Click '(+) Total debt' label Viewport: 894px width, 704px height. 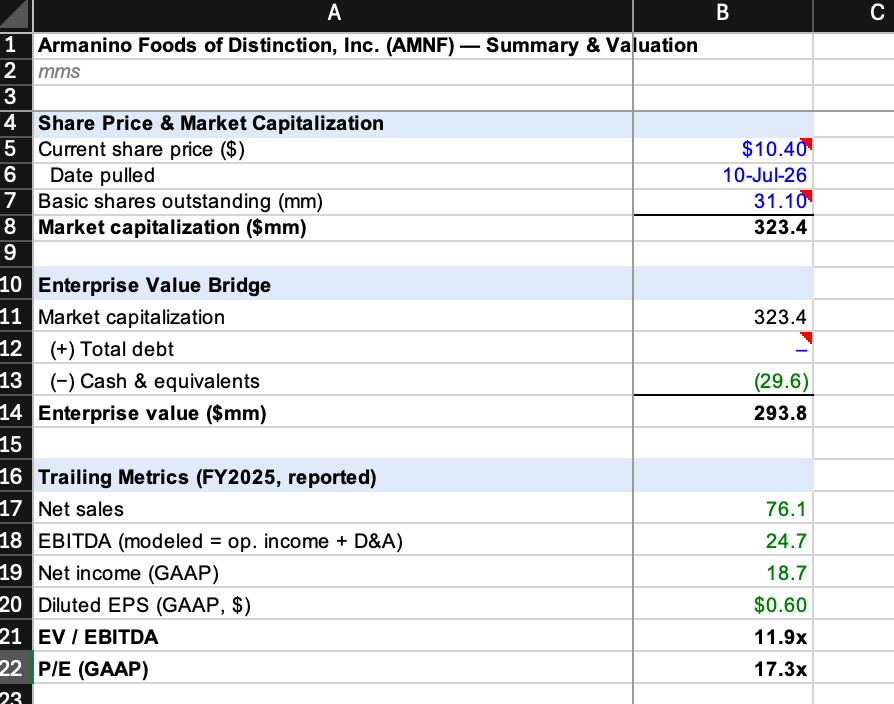pyautogui.click(x=334, y=348)
